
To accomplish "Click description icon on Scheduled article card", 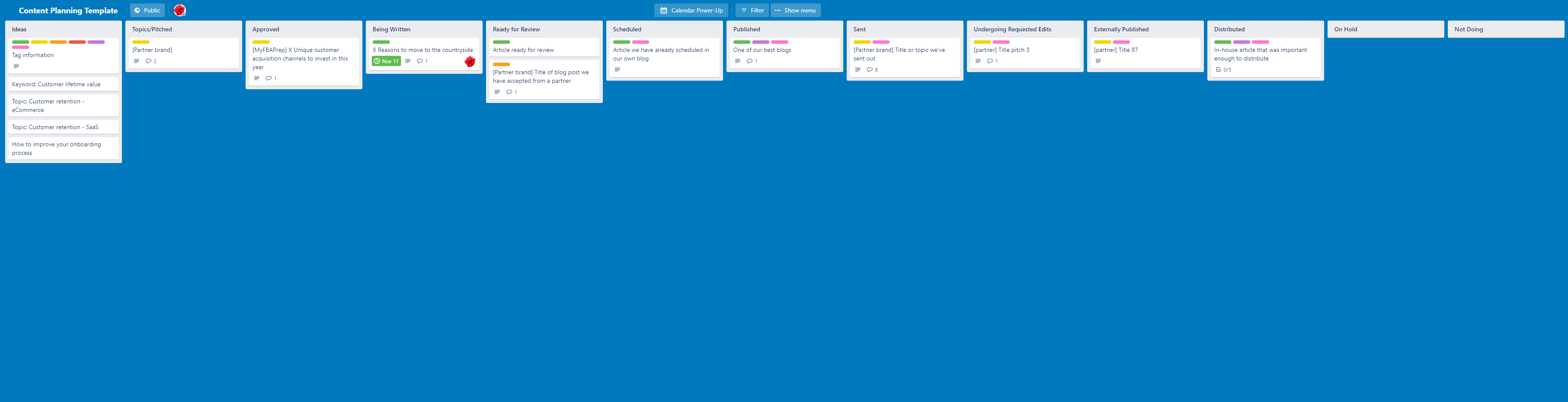I will tap(617, 70).
